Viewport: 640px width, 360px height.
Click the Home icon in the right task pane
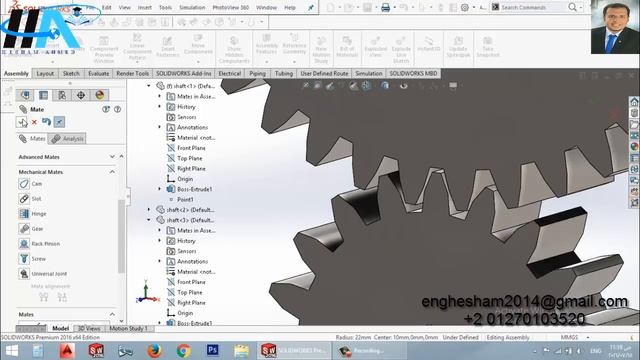(x=634, y=102)
